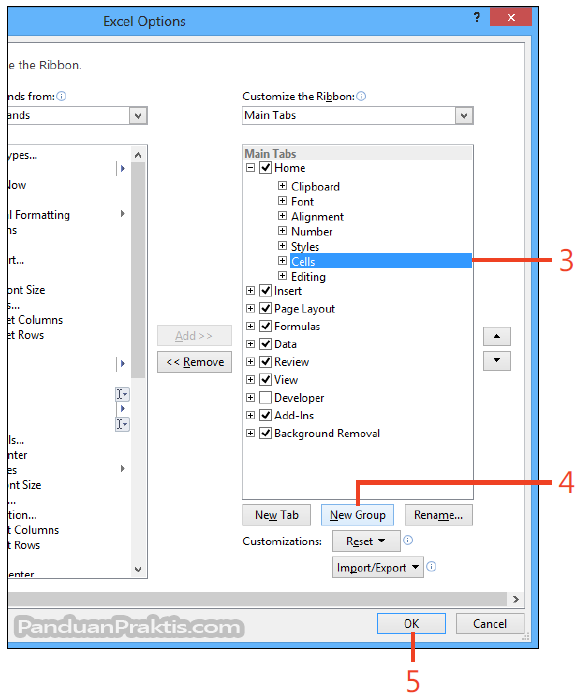Click the Help question mark icon
Screen dimensions: 580x698
(477, 17)
